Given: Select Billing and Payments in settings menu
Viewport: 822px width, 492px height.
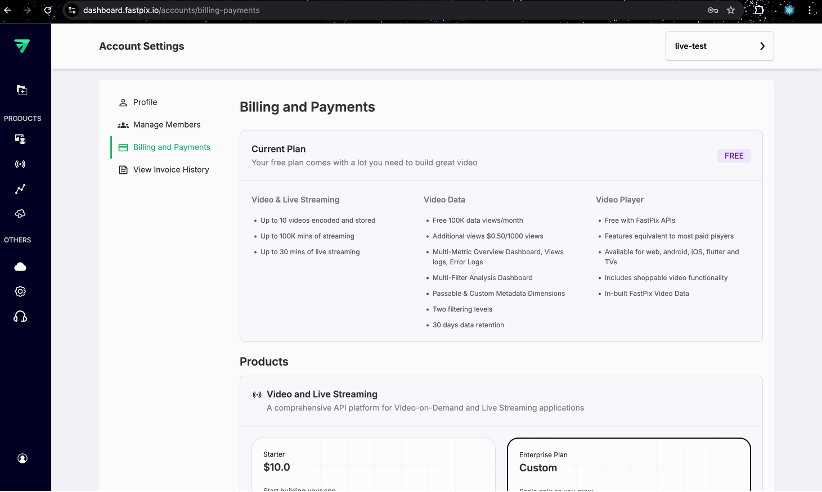Looking at the screenshot, I should tap(165, 147).
